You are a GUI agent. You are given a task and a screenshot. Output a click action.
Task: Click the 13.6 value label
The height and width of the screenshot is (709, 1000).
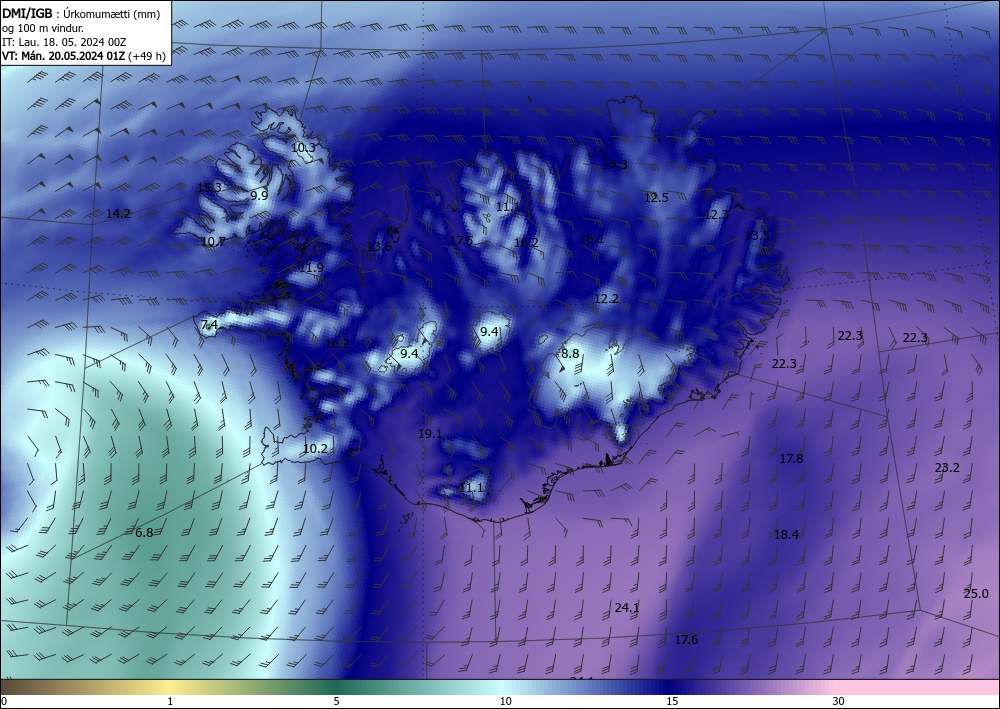379,246
